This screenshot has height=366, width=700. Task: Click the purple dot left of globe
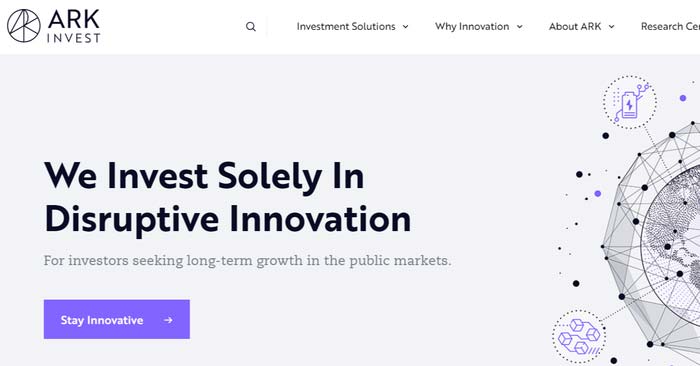[598, 193]
